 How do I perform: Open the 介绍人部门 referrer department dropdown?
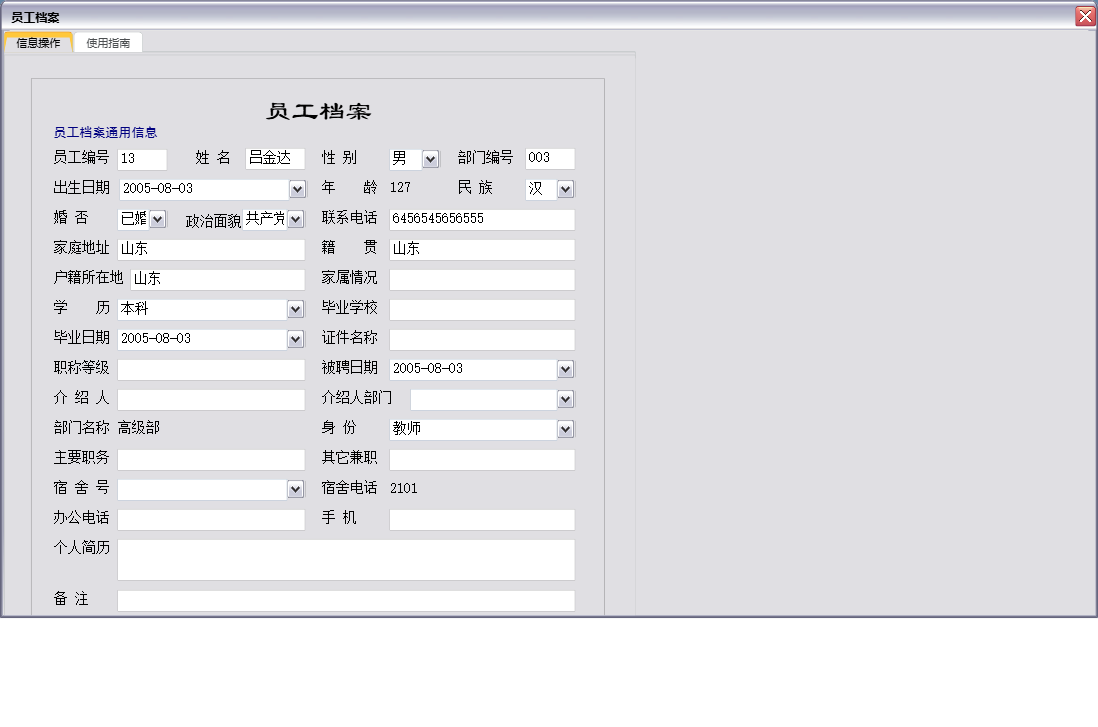(566, 398)
